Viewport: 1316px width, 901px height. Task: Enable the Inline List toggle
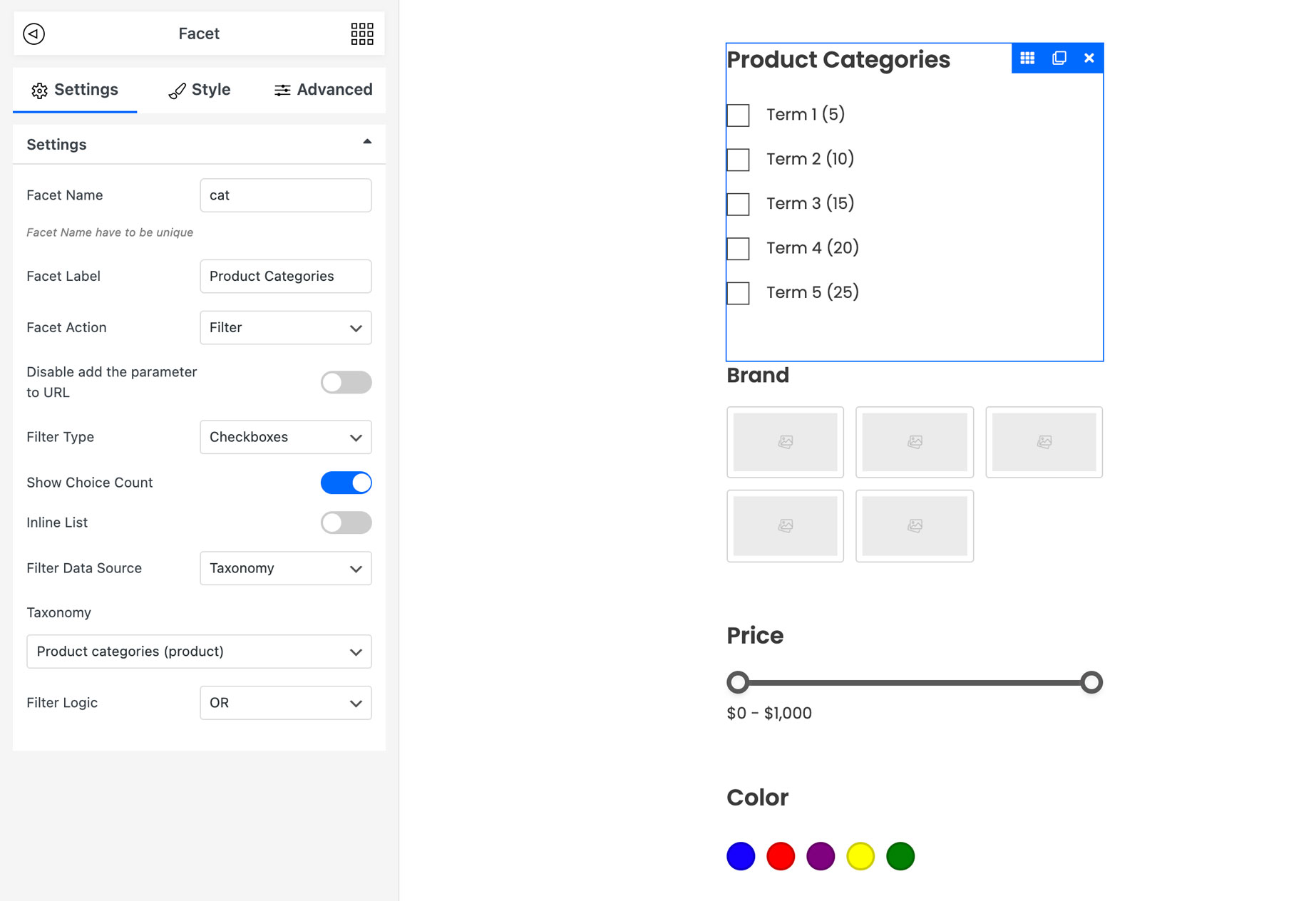pos(346,522)
